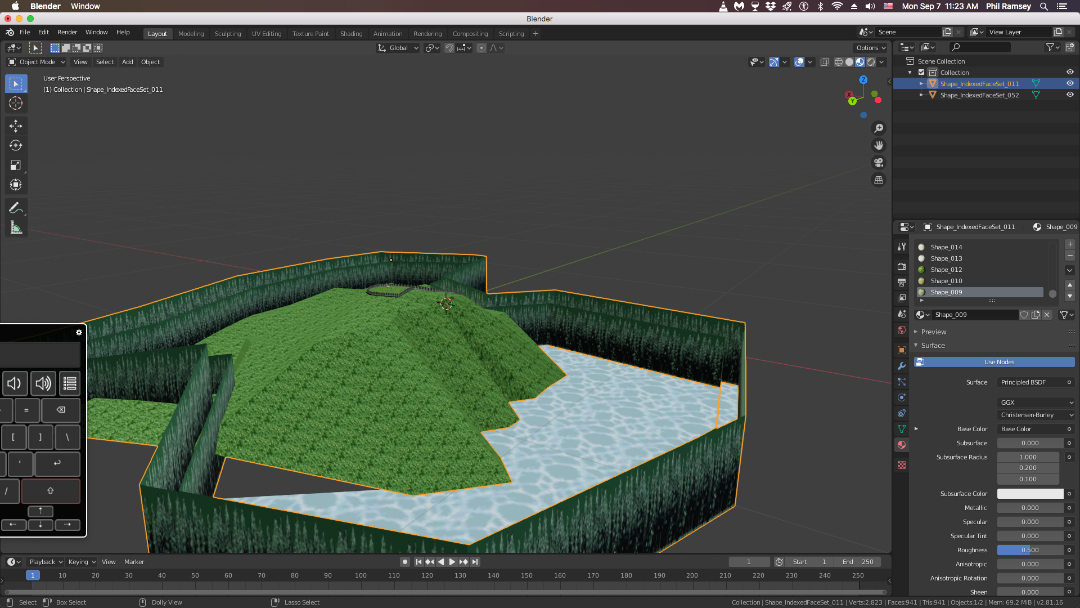Hide Shape_IndexedFaceSet_052 using its eye icon
Viewport: 1080px width, 608px height.
(x=1069, y=95)
